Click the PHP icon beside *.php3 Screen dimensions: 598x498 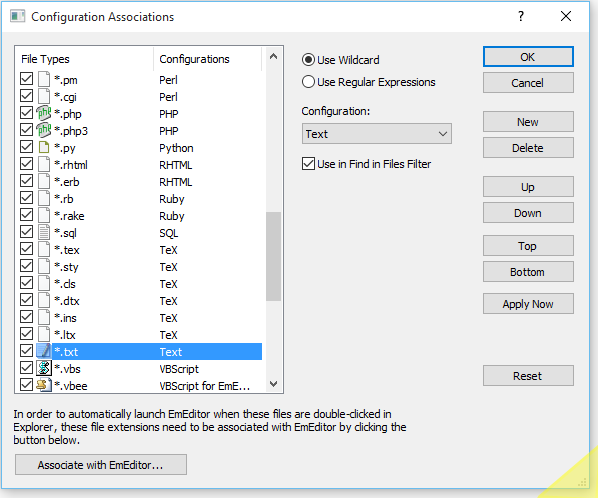click(44, 130)
